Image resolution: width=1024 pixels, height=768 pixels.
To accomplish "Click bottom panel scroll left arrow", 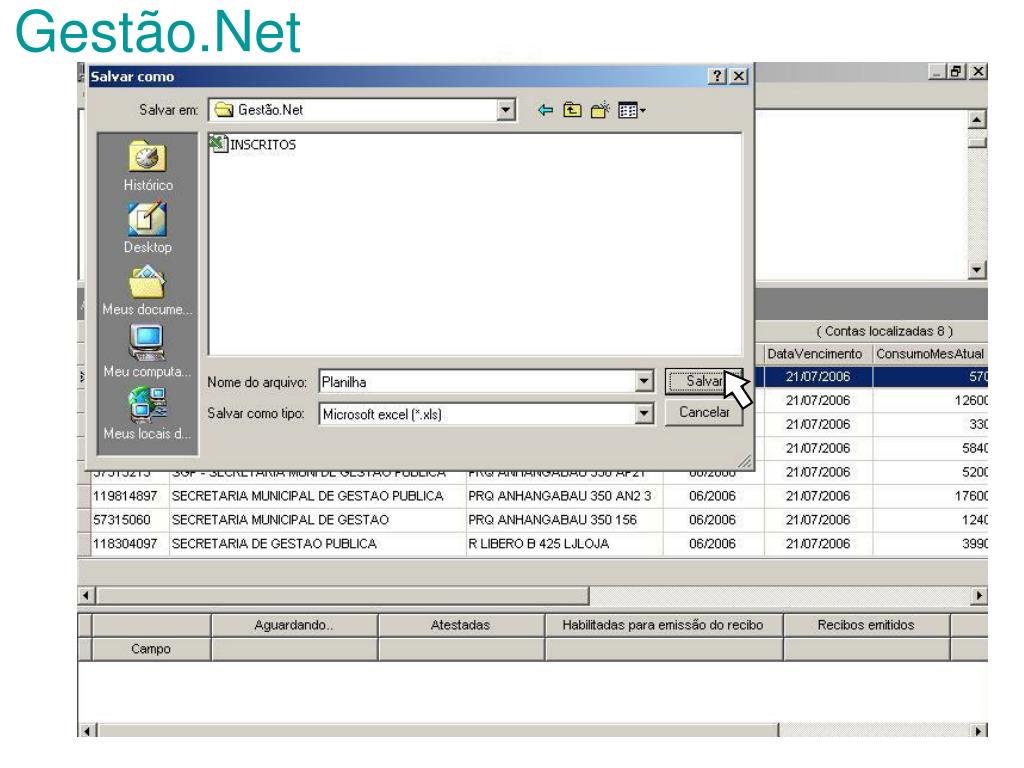I will coord(88,730).
